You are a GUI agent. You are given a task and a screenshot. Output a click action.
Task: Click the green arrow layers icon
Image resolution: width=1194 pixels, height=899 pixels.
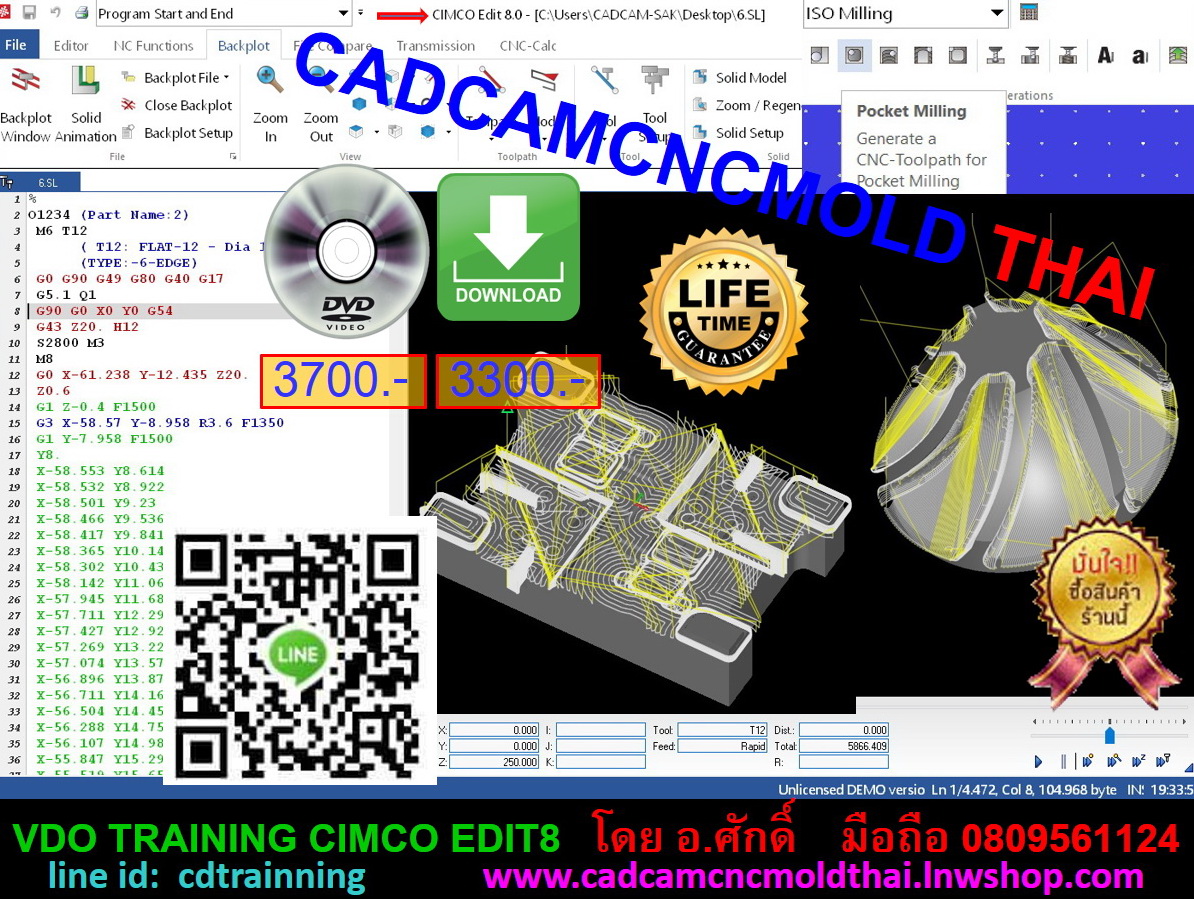(x=1177, y=56)
